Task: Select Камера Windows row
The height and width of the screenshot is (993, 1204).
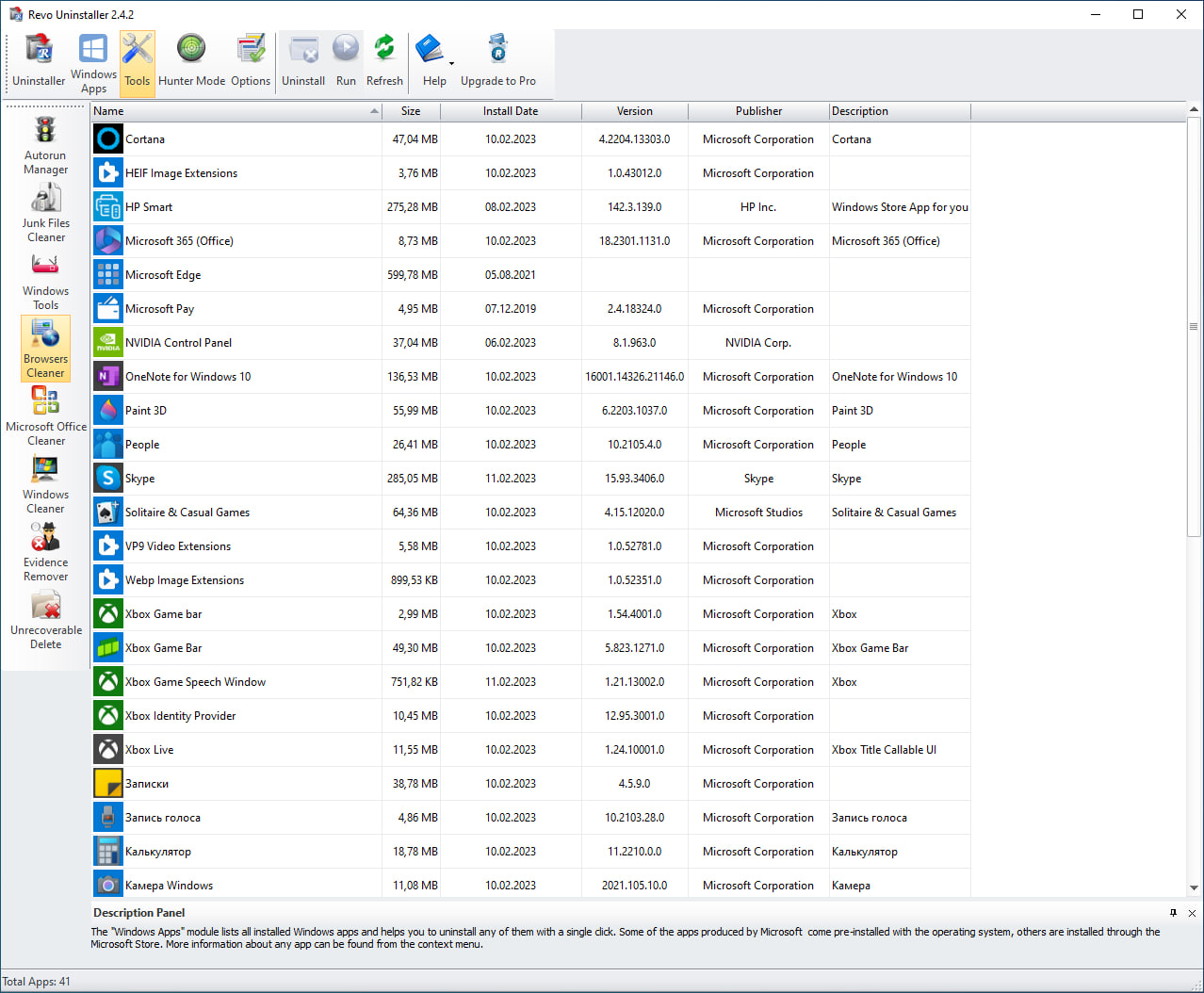Action: pos(531,884)
